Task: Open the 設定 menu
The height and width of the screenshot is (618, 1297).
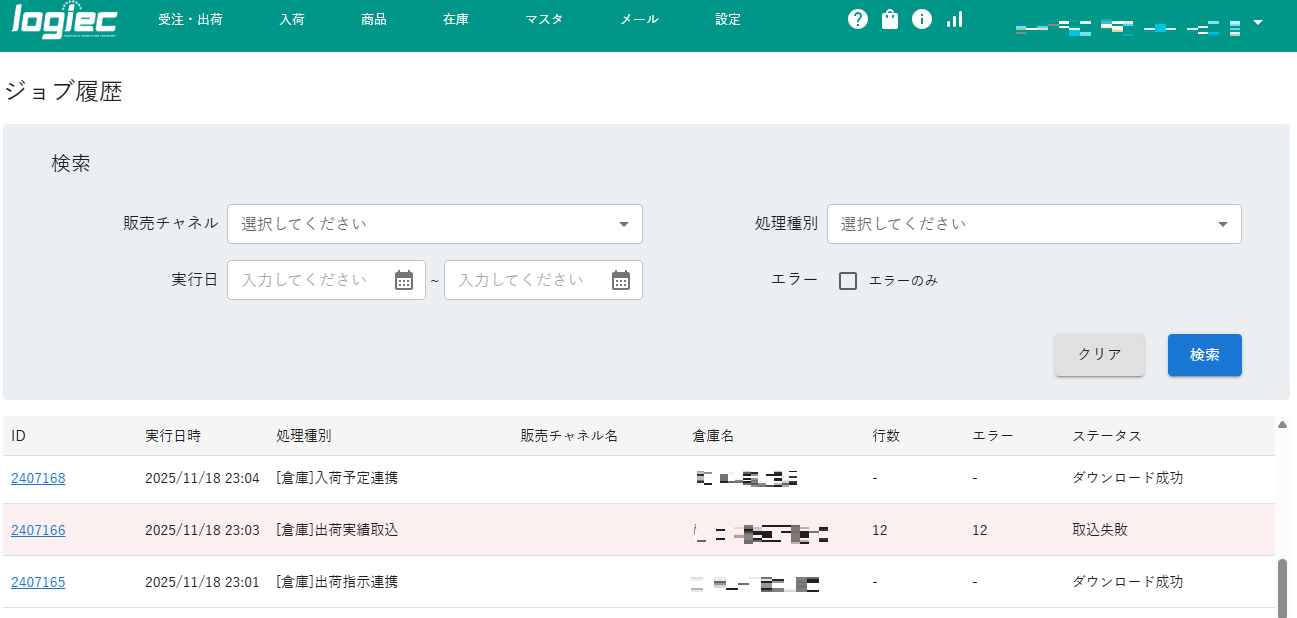Action: click(727, 18)
